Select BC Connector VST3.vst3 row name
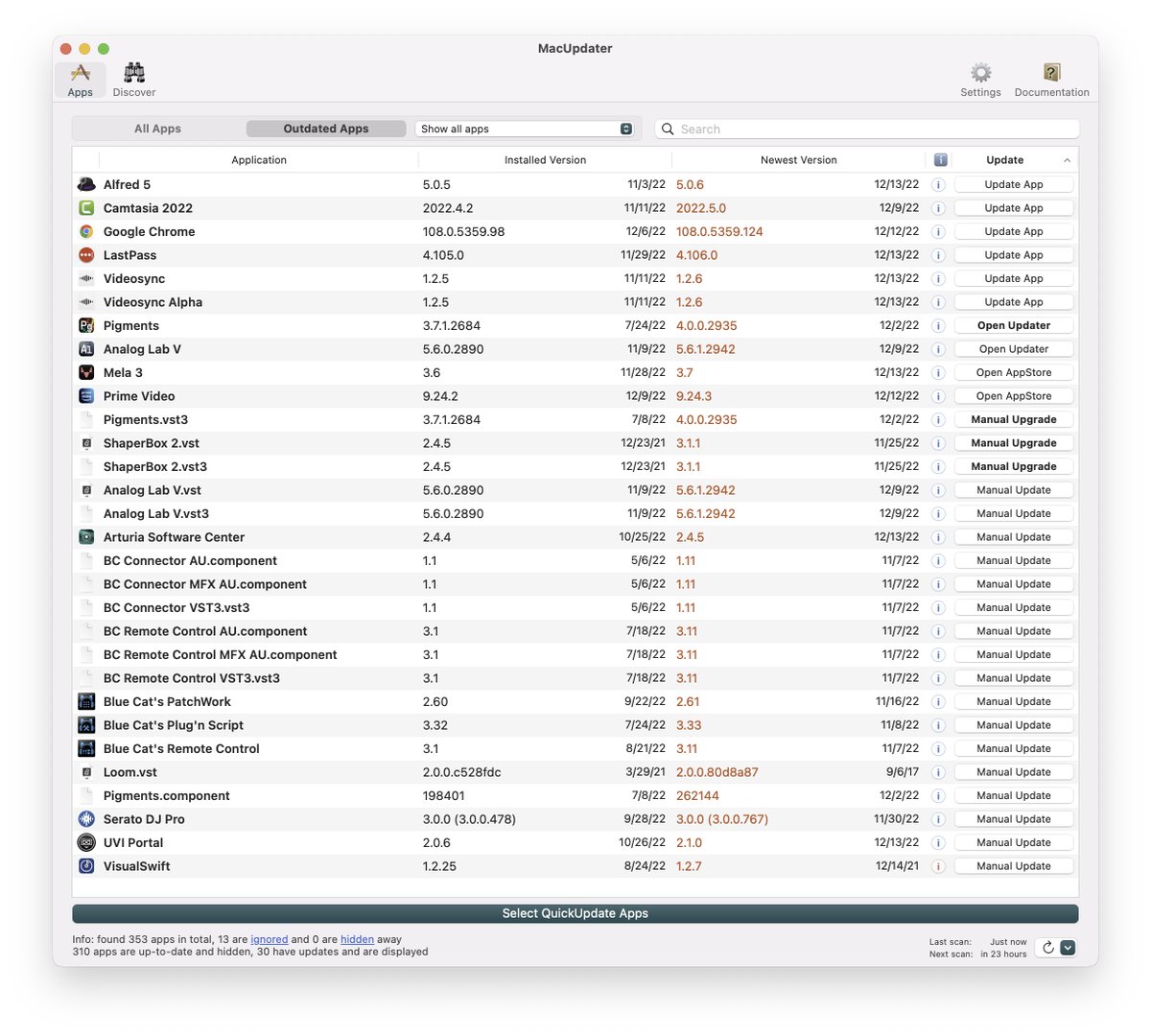The height and width of the screenshot is (1036, 1151). [x=176, y=608]
